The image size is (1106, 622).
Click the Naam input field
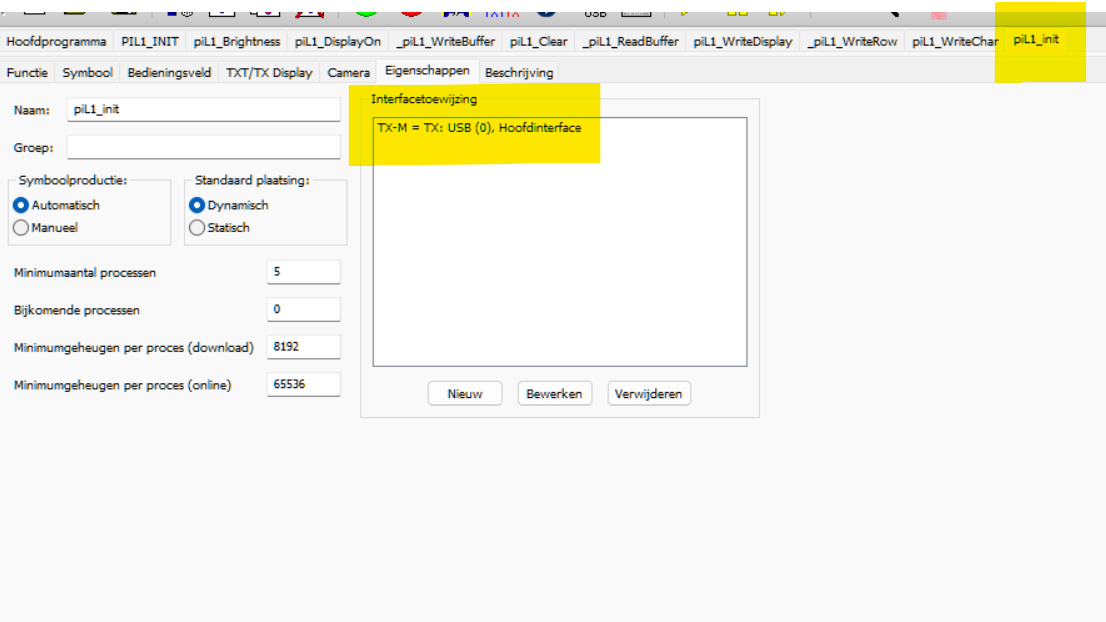coord(204,110)
